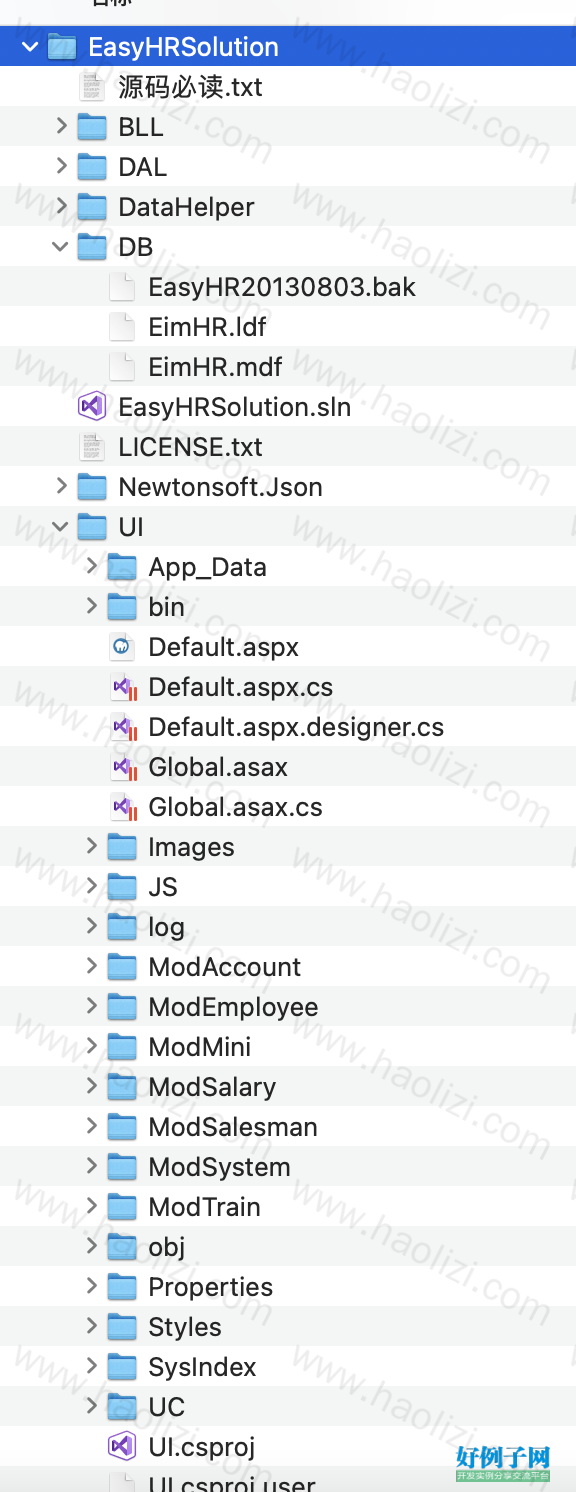Select the Properties folder name
This screenshot has width=576, height=1492.
(211, 1287)
